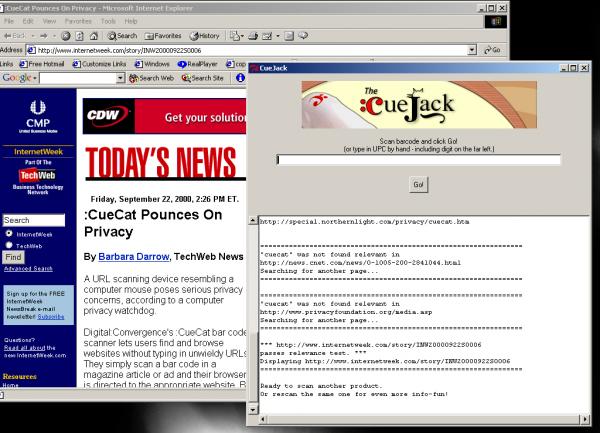
Task: Select the TechWeb radio button
Action: (x=9, y=245)
